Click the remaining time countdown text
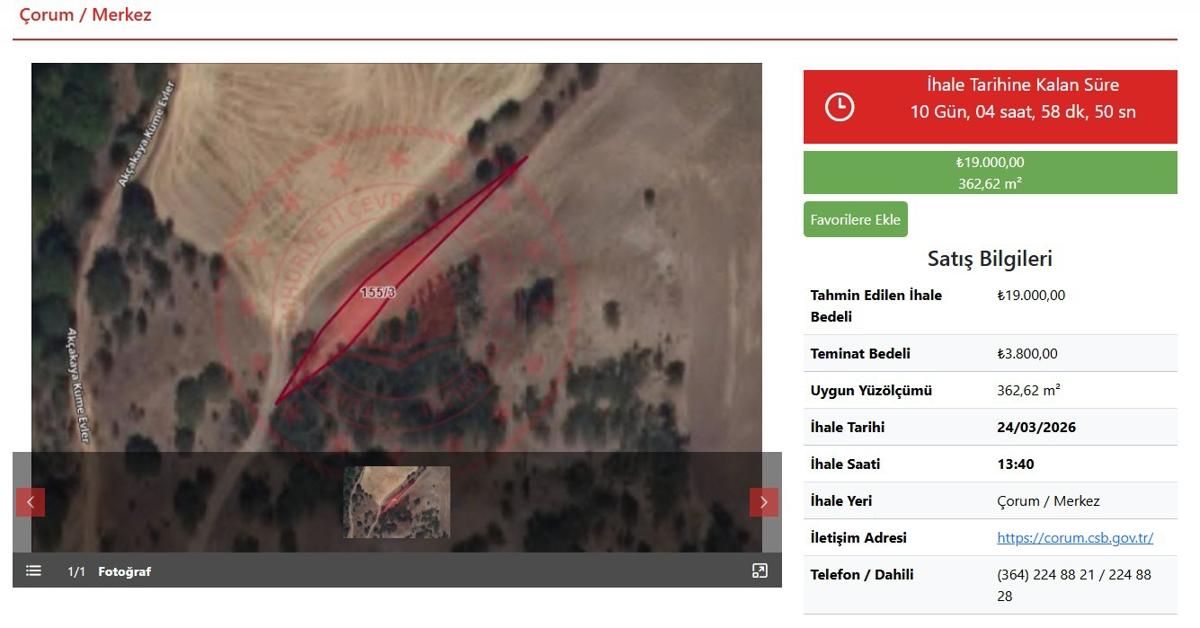 click(x=1022, y=112)
